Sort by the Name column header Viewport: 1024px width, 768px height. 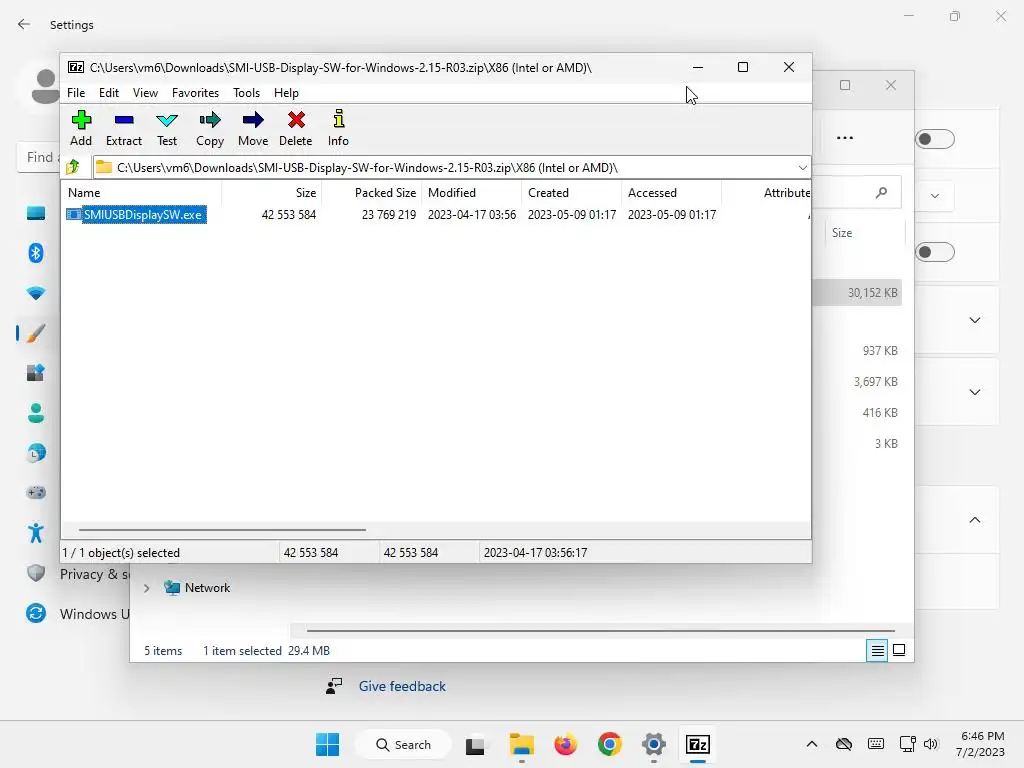(x=141, y=193)
